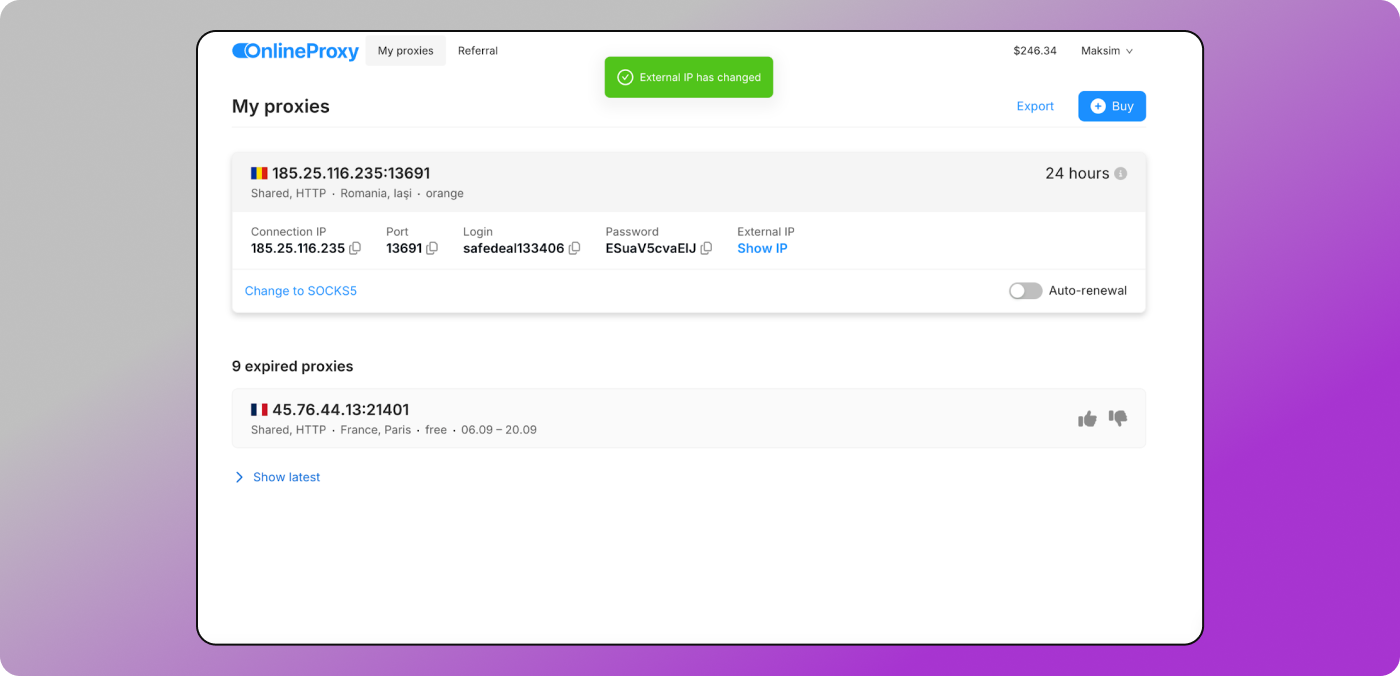This screenshot has width=1400, height=676.
Task: Click the Export link
Action: coord(1035,106)
